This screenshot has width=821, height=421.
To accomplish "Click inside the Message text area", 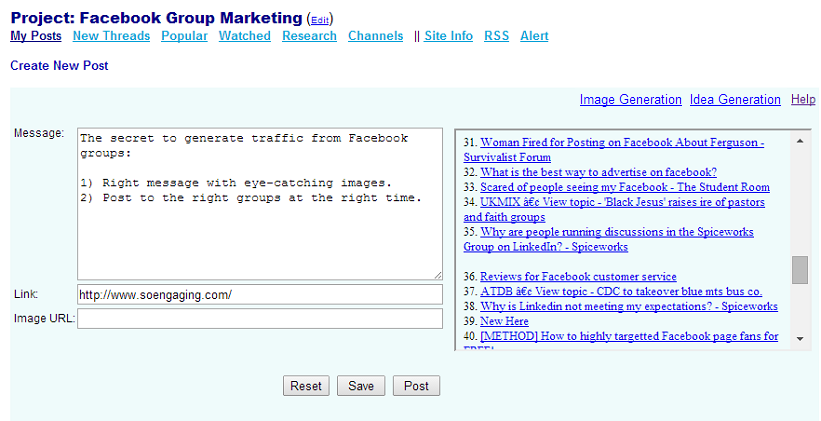I will (260, 204).
